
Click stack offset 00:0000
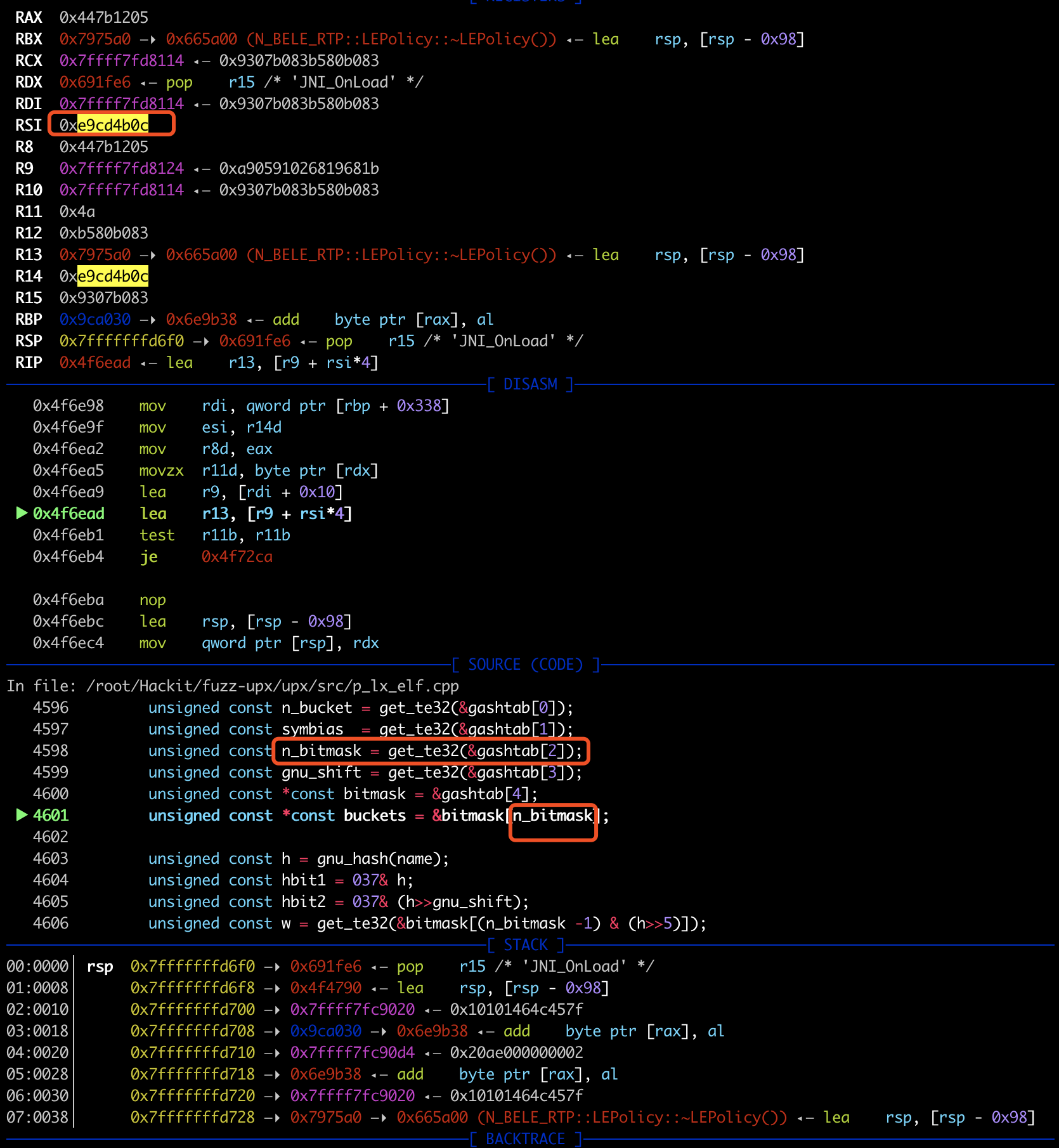point(37,967)
